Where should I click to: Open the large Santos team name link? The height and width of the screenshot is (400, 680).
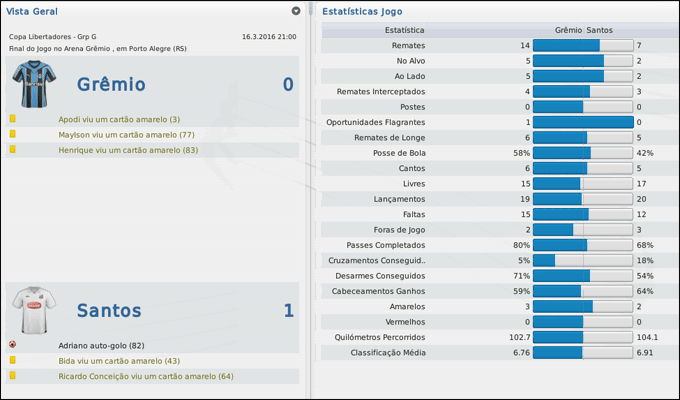[x=109, y=311]
